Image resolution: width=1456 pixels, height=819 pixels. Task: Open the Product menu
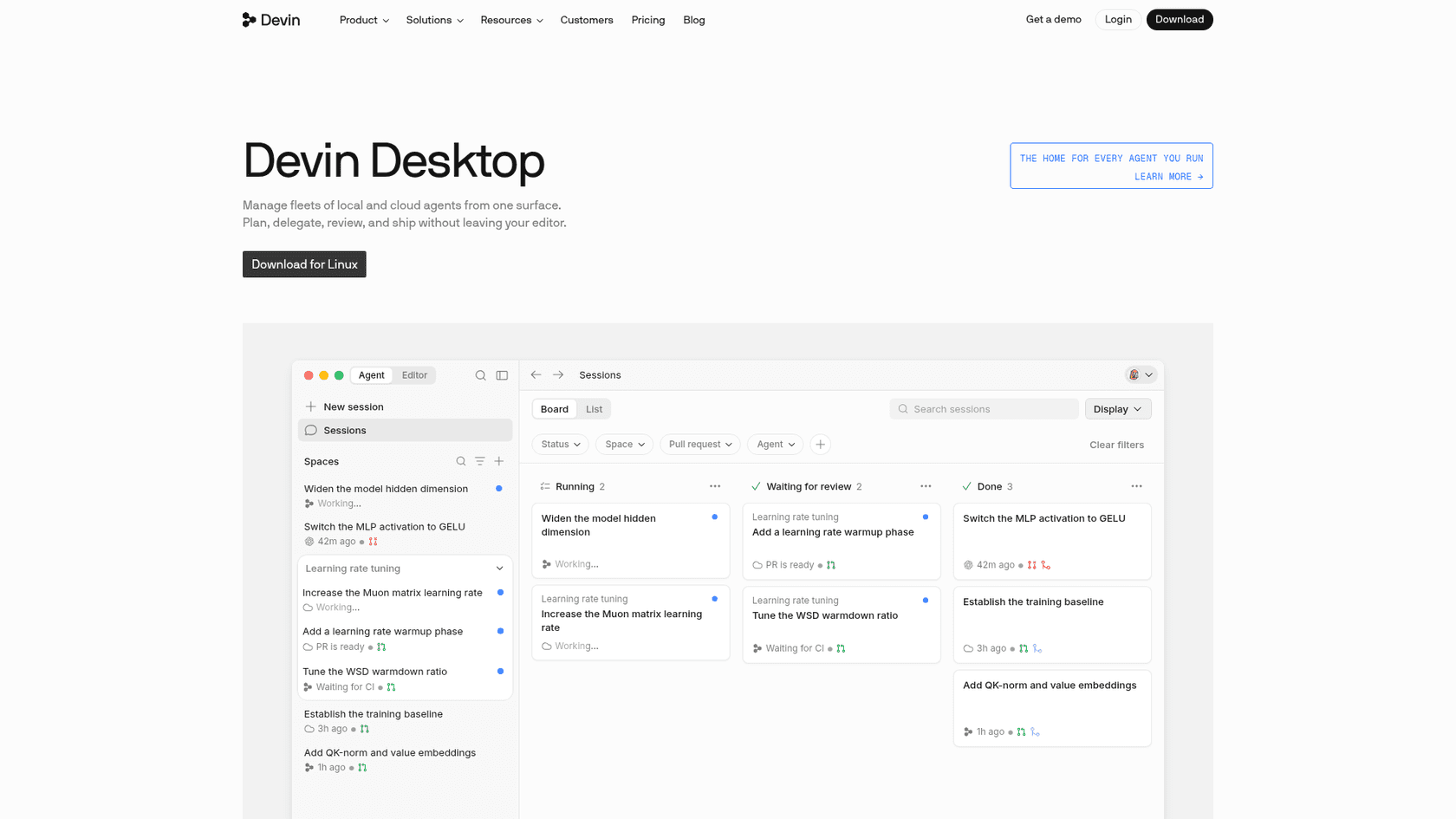[x=364, y=20]
